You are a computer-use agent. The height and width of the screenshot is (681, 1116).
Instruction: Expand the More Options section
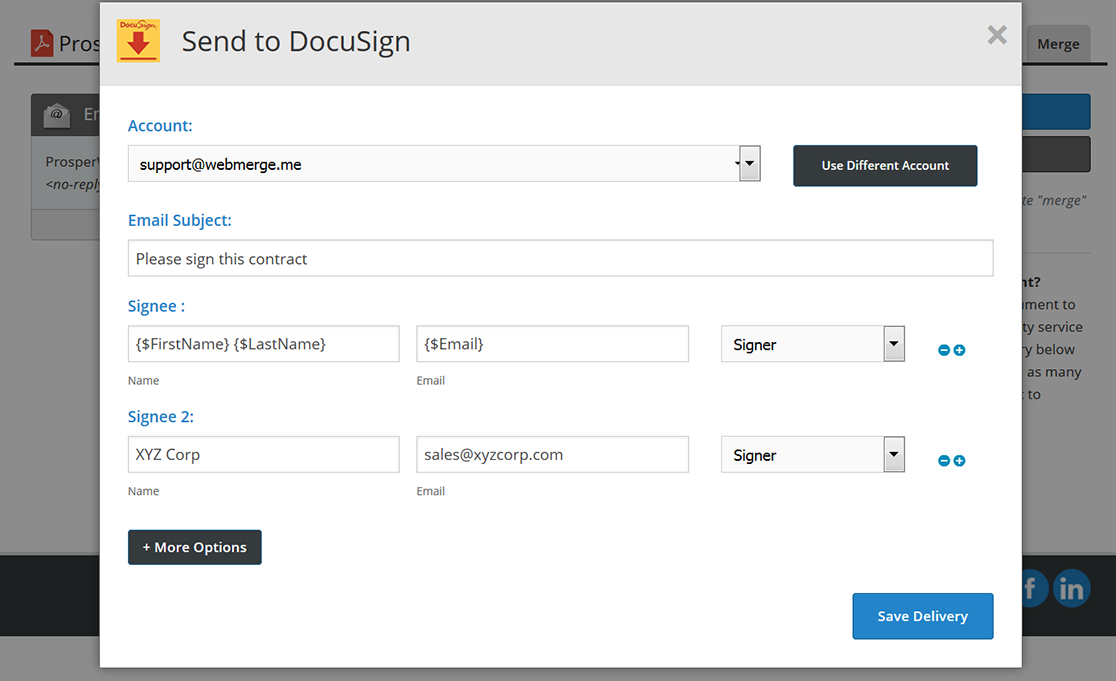(195, 547)
